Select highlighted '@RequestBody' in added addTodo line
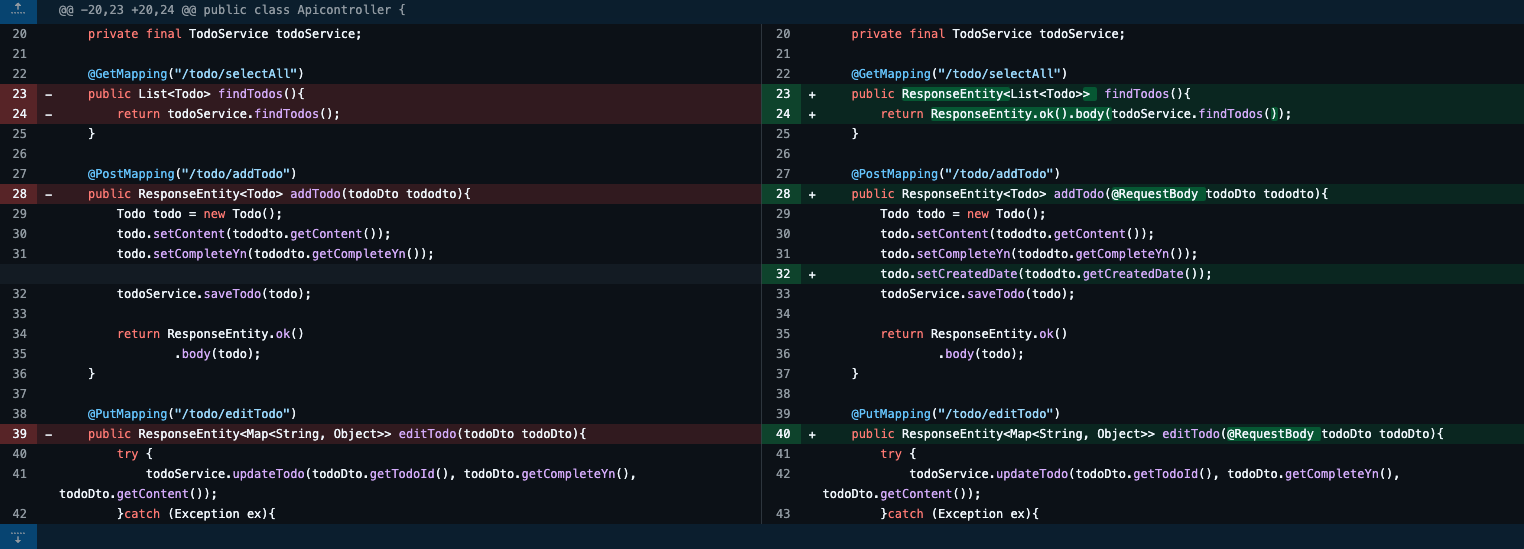This screenshot has width=1524, height=549. click(1155, 194)
